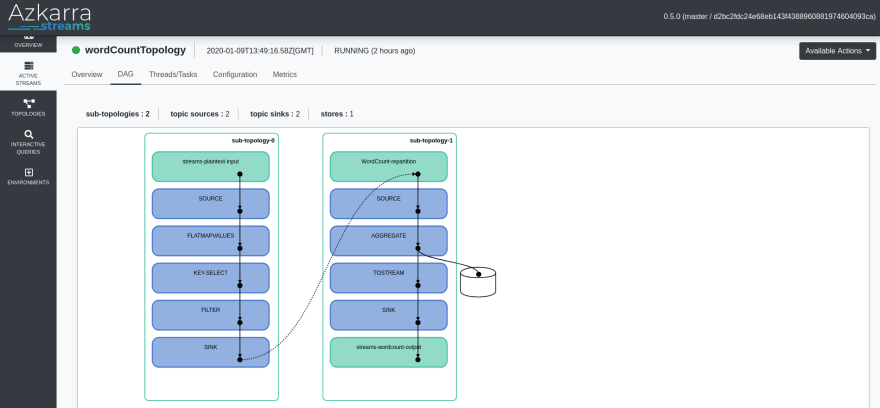Image resolution: width=880 pixels, height=408 pixels.
Task: Click the green running status dot
Action: (x=76, y=51)
